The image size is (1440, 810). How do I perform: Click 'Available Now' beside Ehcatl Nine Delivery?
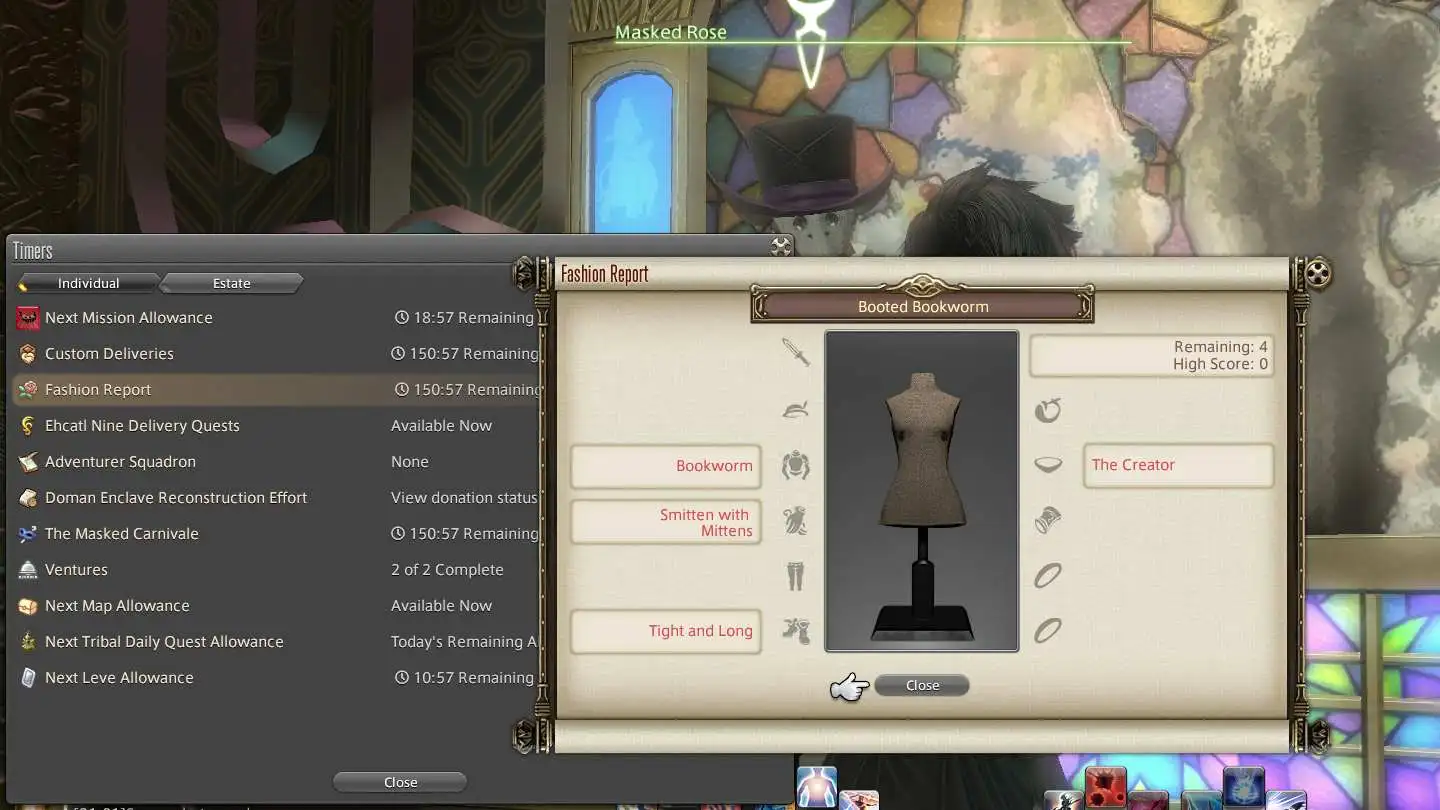point(441,426)
